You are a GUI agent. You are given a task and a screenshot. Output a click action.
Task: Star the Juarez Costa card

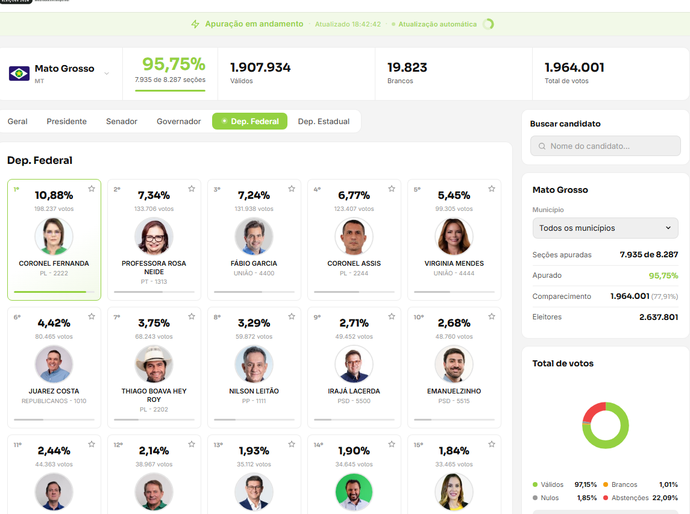pyautogui.click(x=92, y=316)
